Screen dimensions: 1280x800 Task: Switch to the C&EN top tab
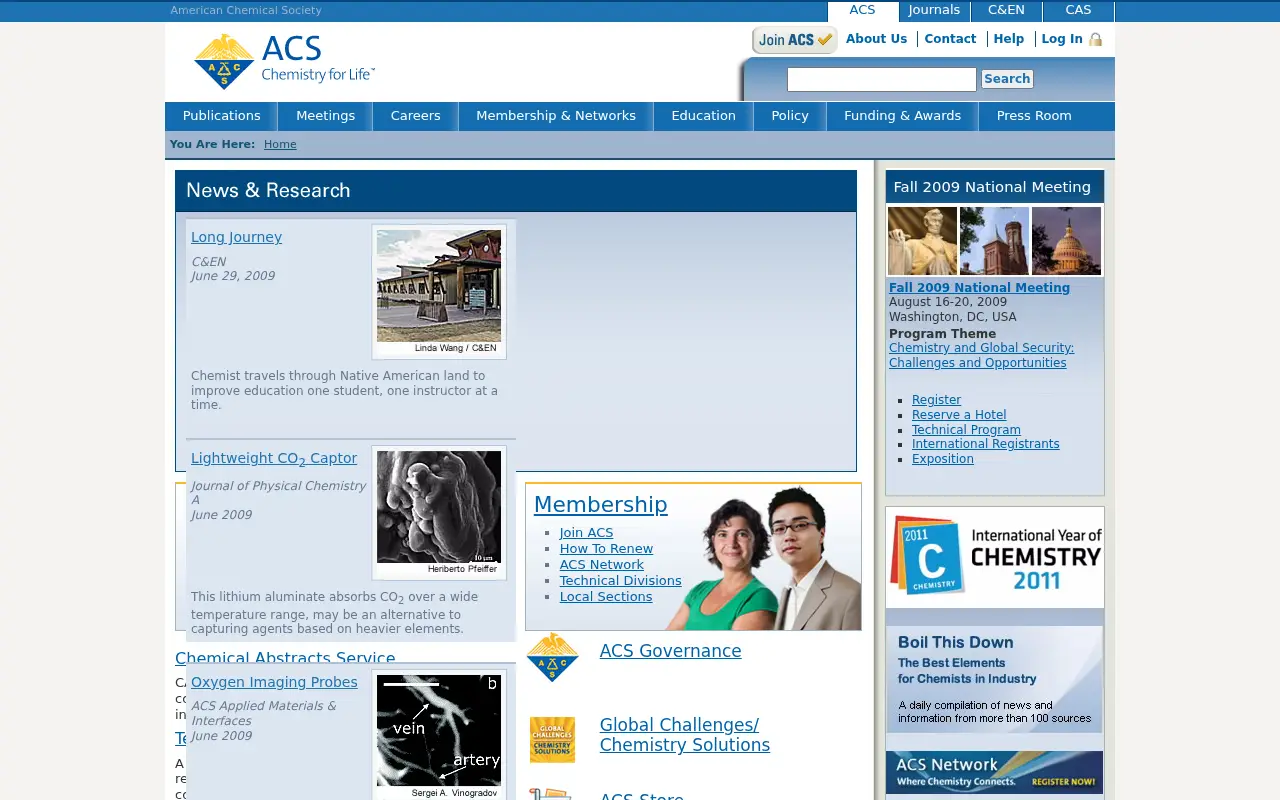(x=1006, y=10)
